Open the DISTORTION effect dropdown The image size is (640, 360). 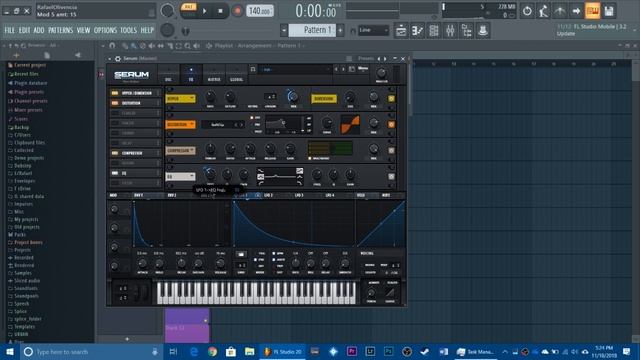(x=180, y=124)
